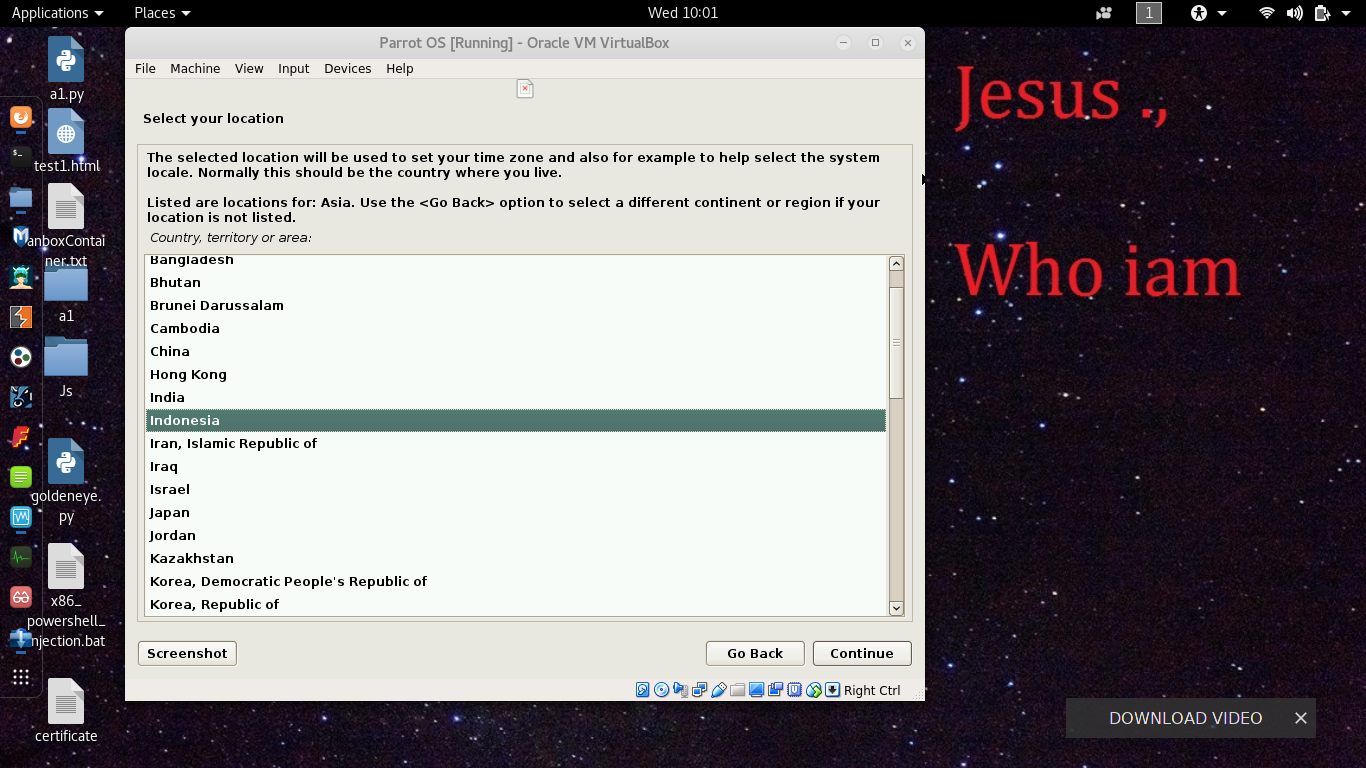Viewport: 1366px width, 768px height.
Task: Select Cambodia in the country list
Action: pos(516,328)
